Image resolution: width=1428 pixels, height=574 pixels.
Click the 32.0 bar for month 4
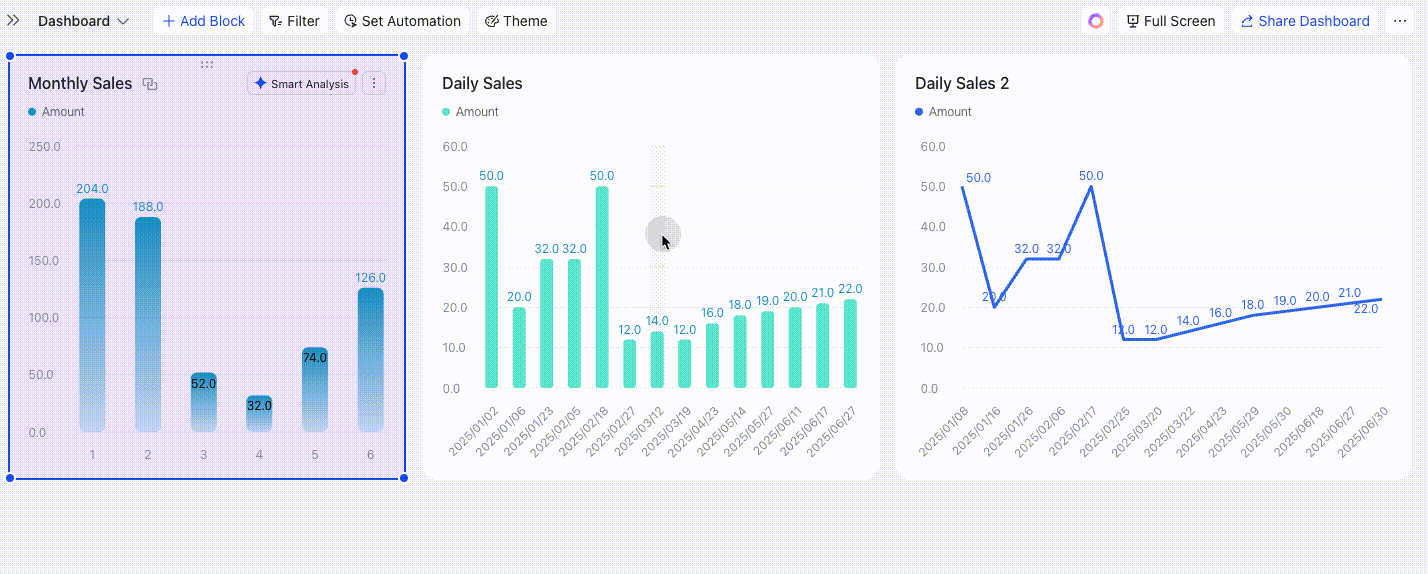[259, 414]
